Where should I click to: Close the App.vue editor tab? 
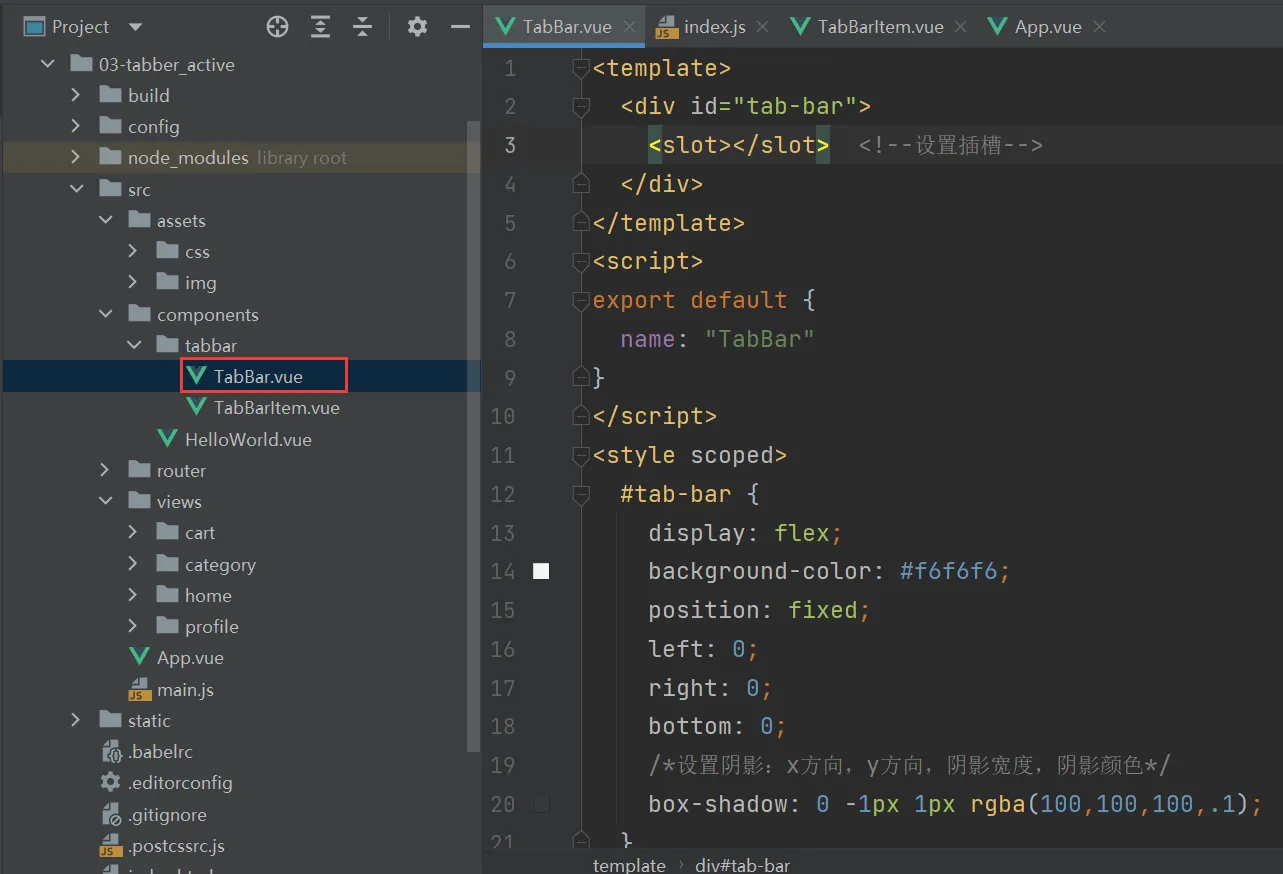click(1099, 27)
